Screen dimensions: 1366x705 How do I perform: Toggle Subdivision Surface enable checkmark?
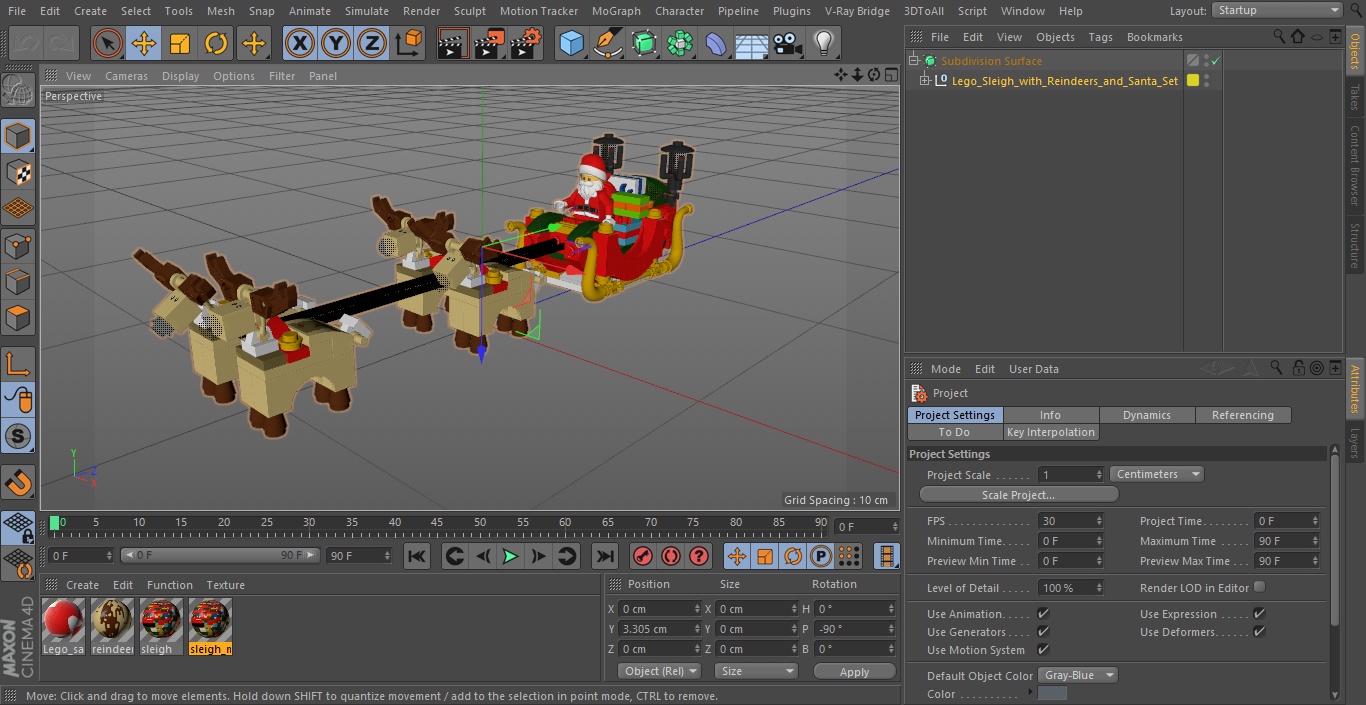1215,61
